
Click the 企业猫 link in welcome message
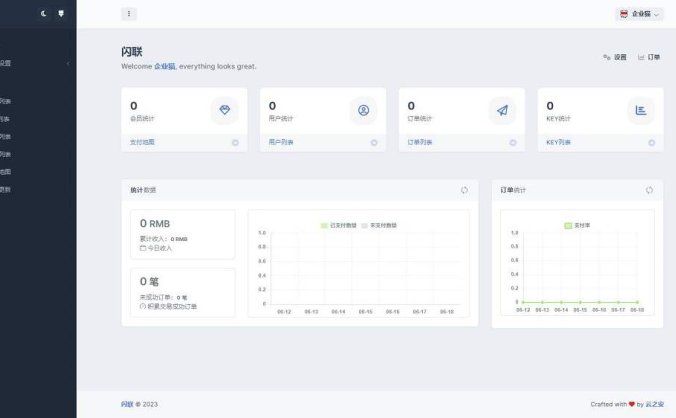[165, 66]
